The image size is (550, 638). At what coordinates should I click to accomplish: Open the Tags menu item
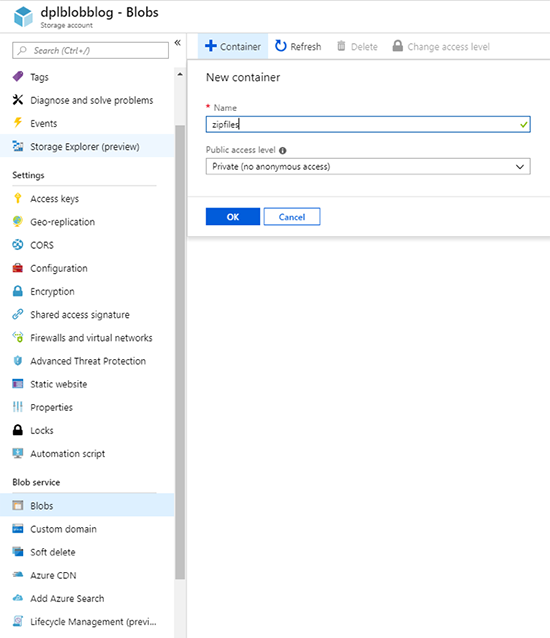tap(39, 77)
